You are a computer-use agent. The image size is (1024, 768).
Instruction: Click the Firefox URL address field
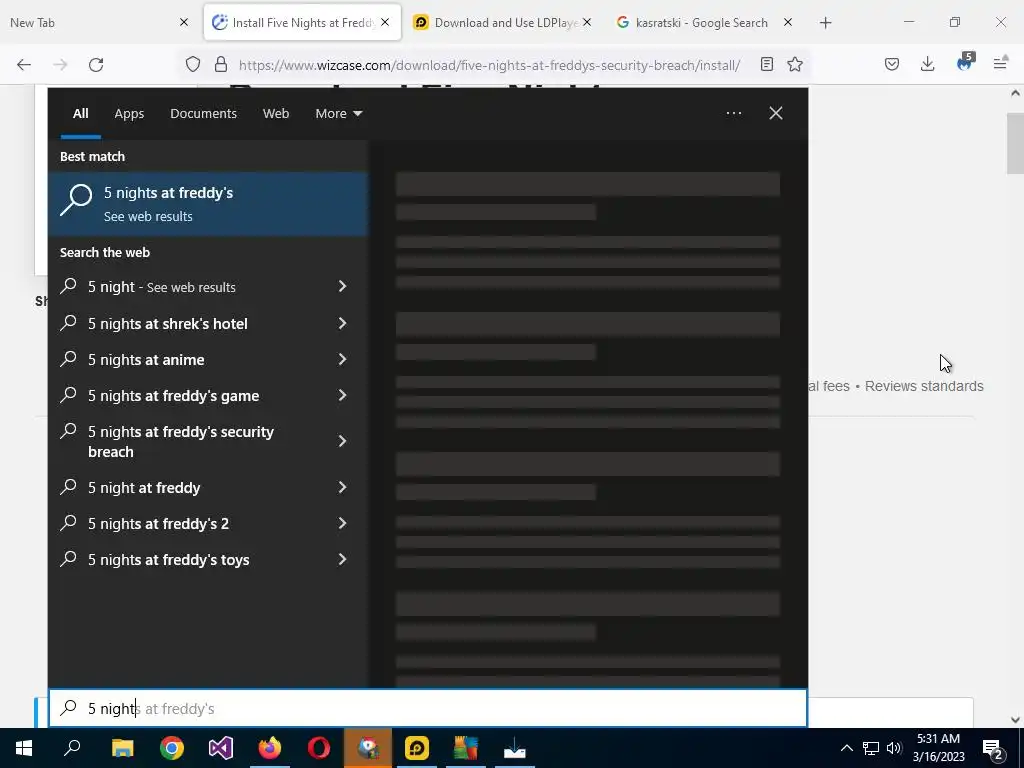(490, 65)
